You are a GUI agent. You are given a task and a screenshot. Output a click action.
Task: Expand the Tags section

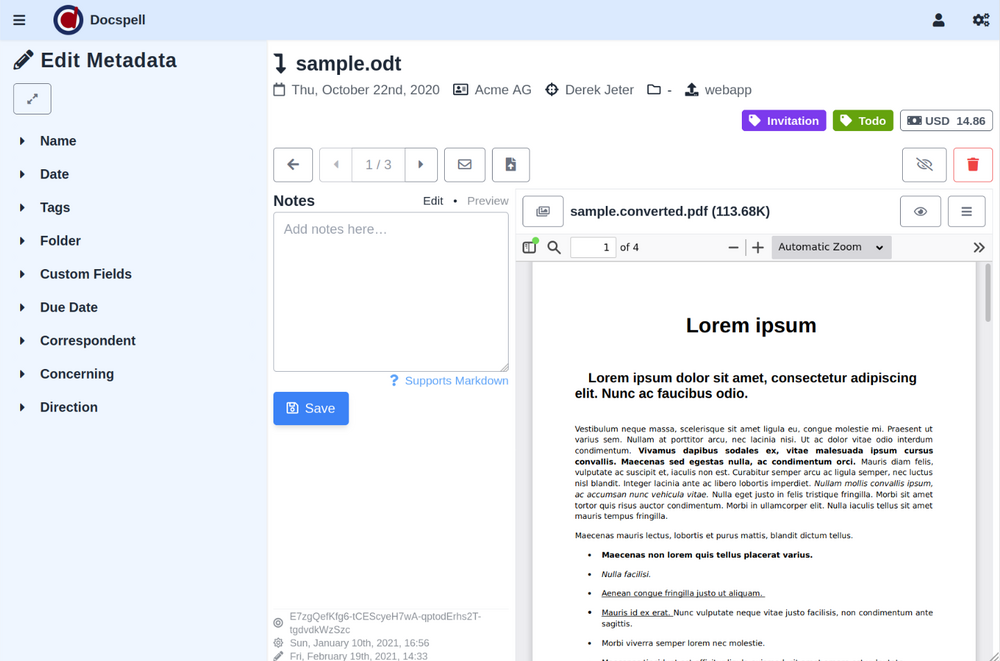point(55,207)
